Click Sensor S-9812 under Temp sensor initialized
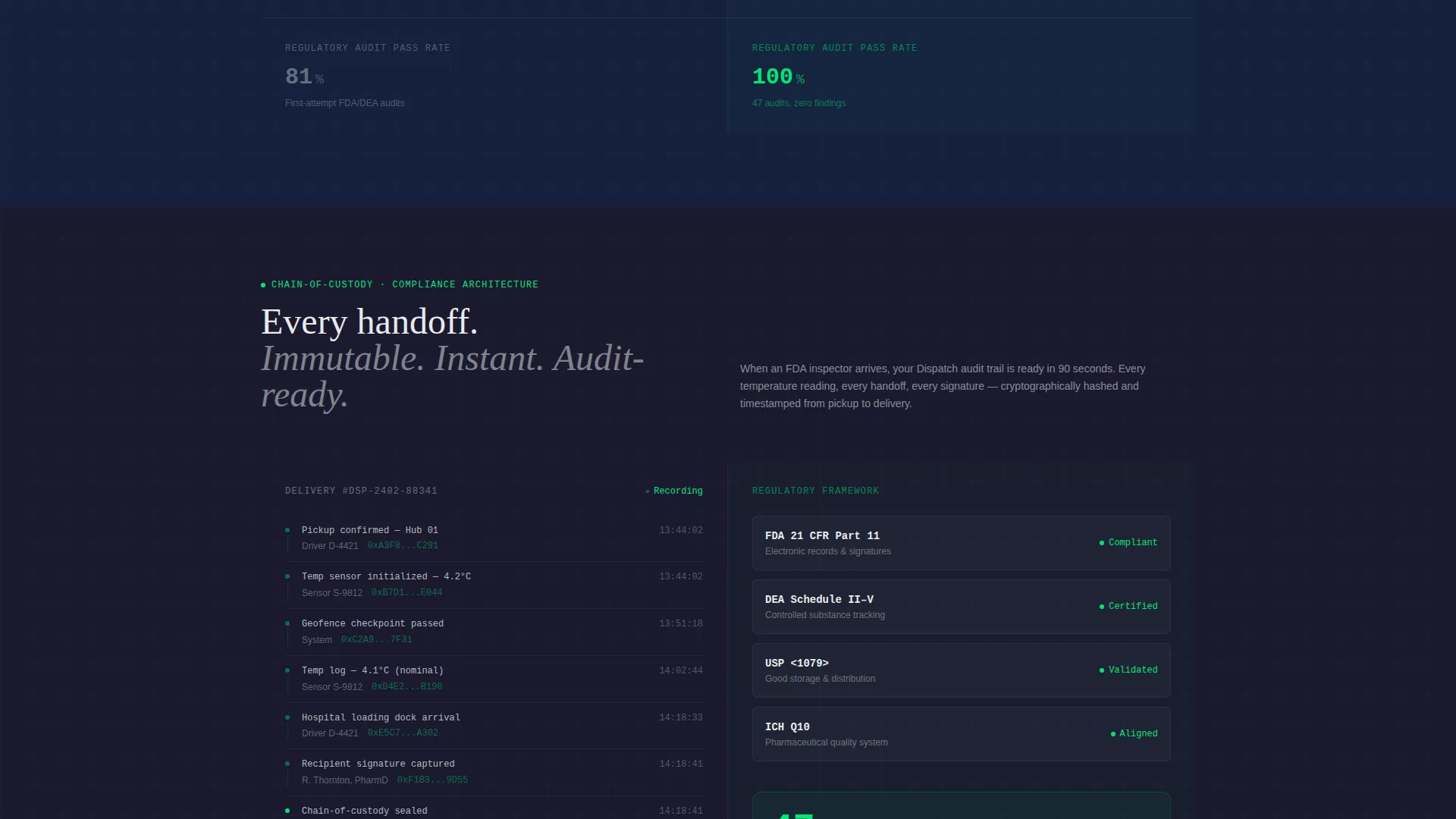The image size is (1456, 819). pyautogui.click(x=332, y=593)
